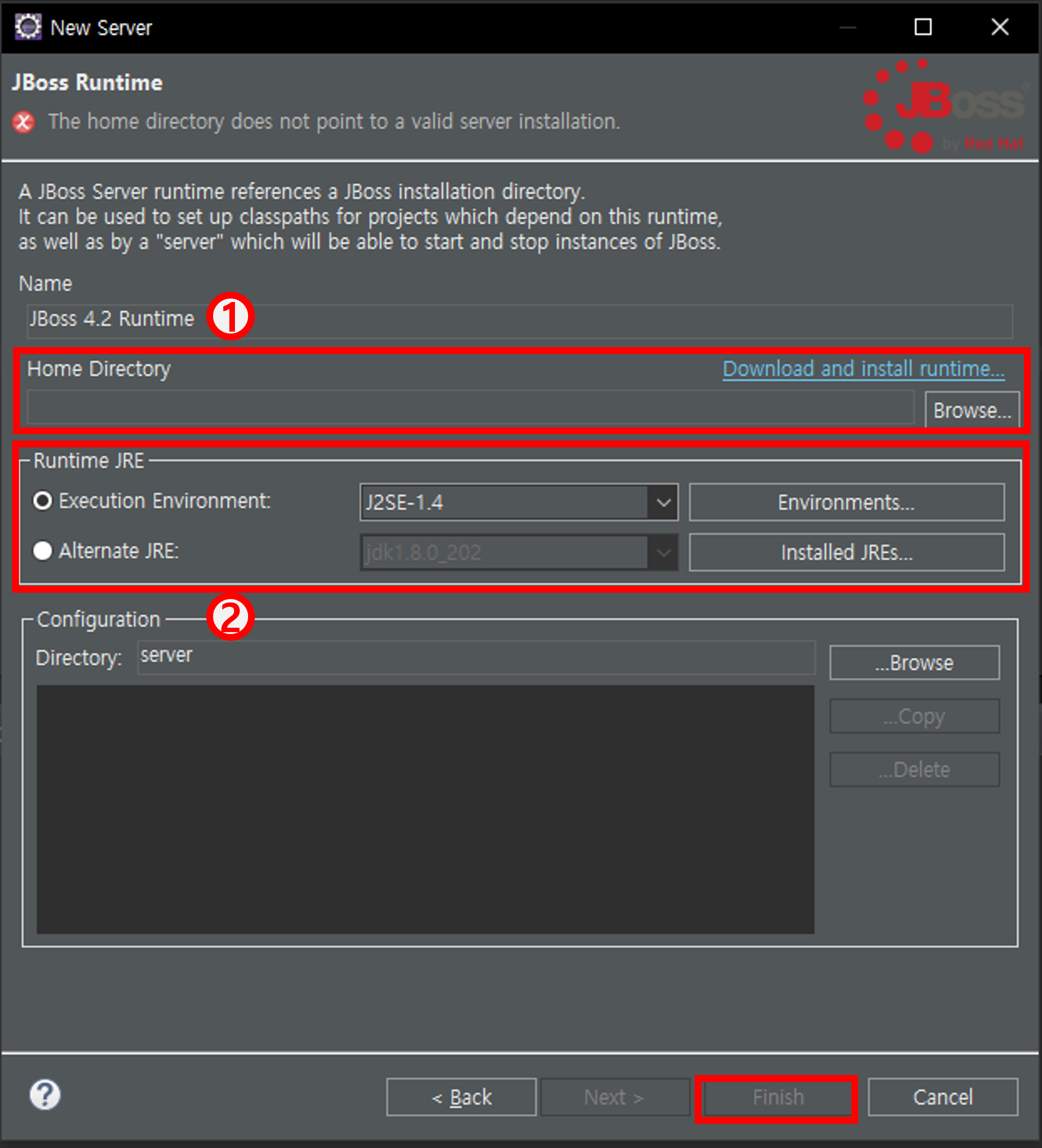Image resolution: width=1042 pixels, height=1148 pixels.
Task: Select the Alternate JRE radio button
Action: pyautogui.click(x=43, y=550)
